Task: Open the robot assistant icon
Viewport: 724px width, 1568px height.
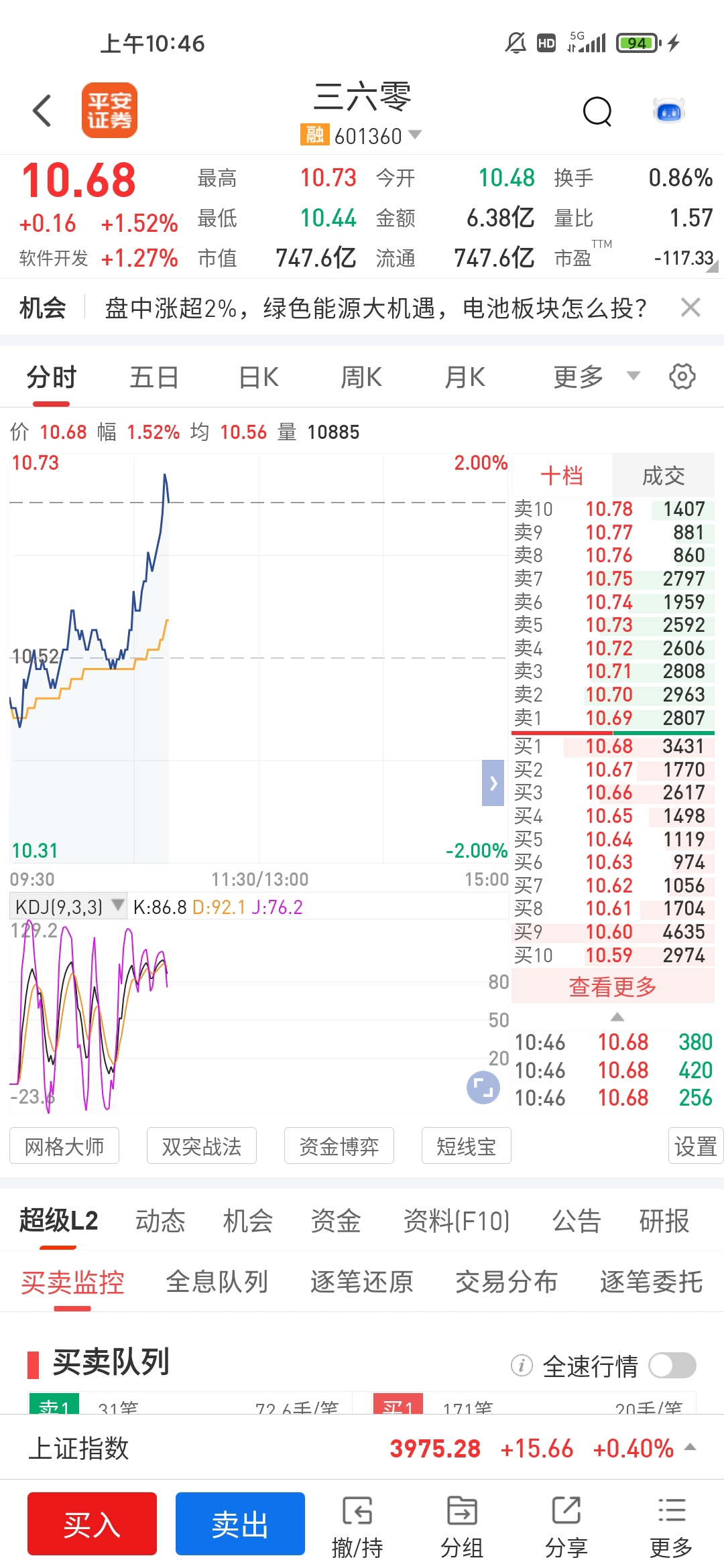Action: coord(668,111)
